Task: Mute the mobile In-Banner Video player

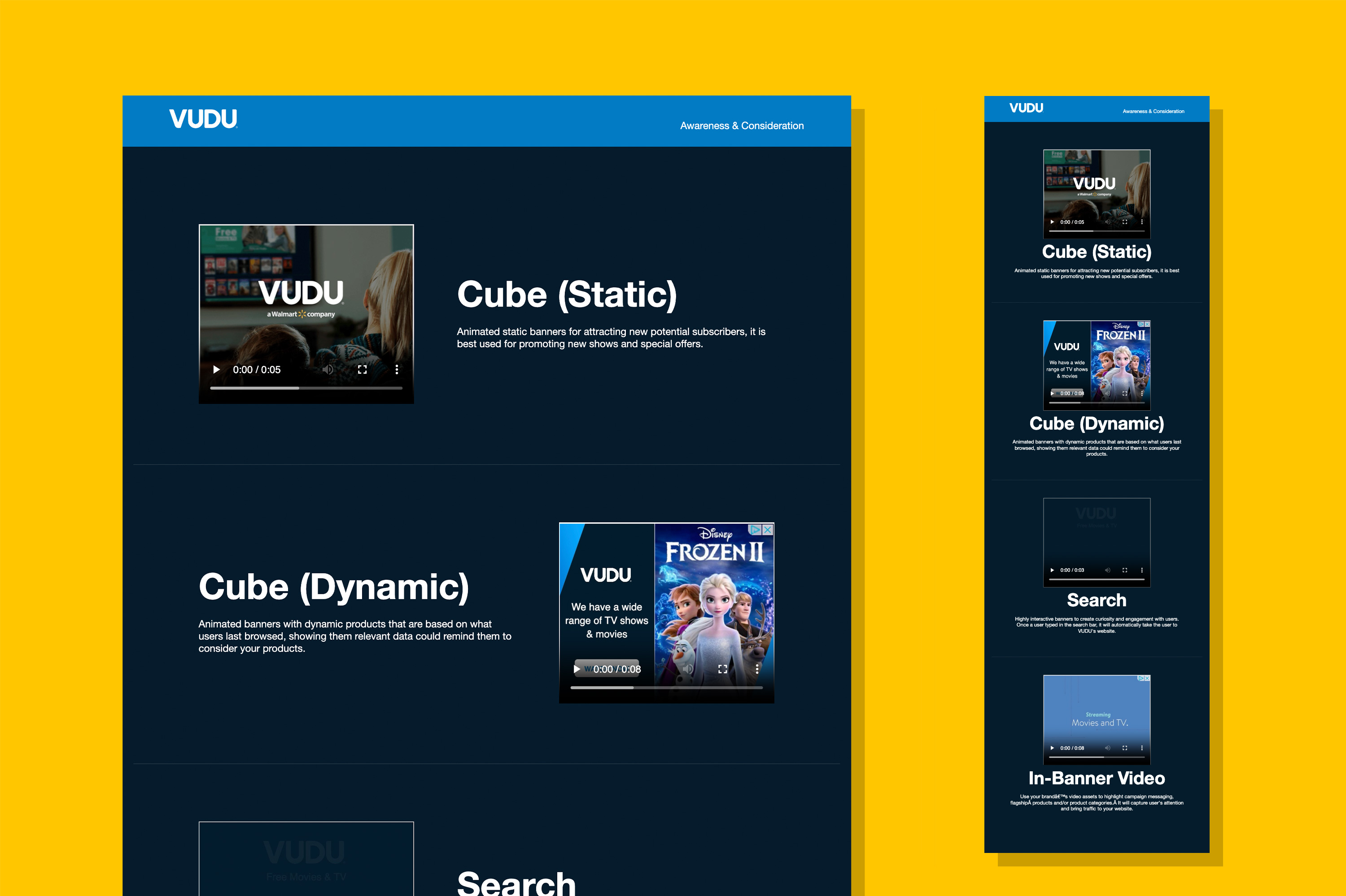Action: tap(1107, 748)
